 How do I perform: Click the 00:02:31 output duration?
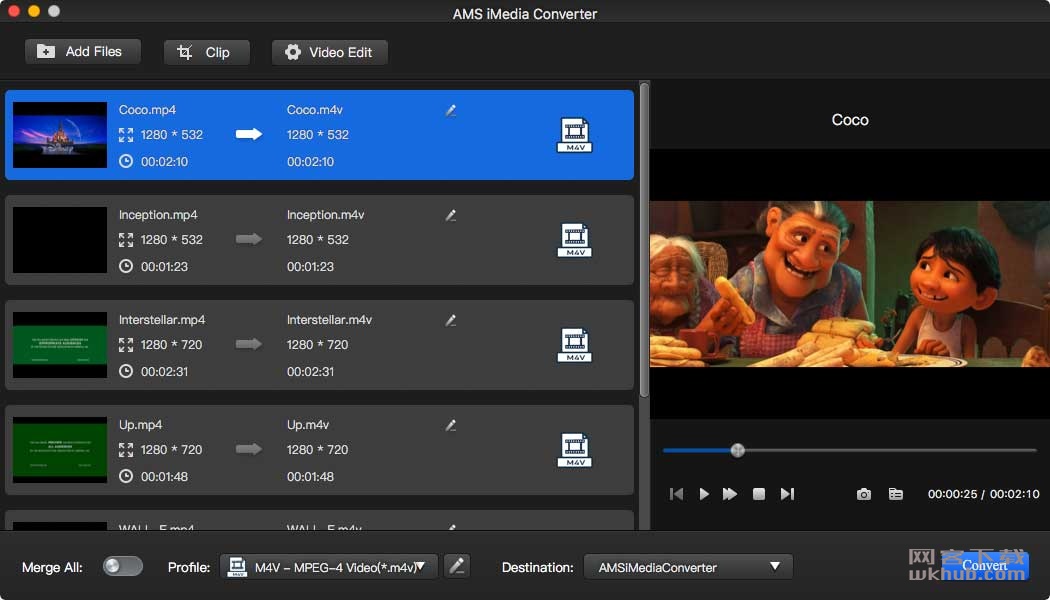(311, 372)
